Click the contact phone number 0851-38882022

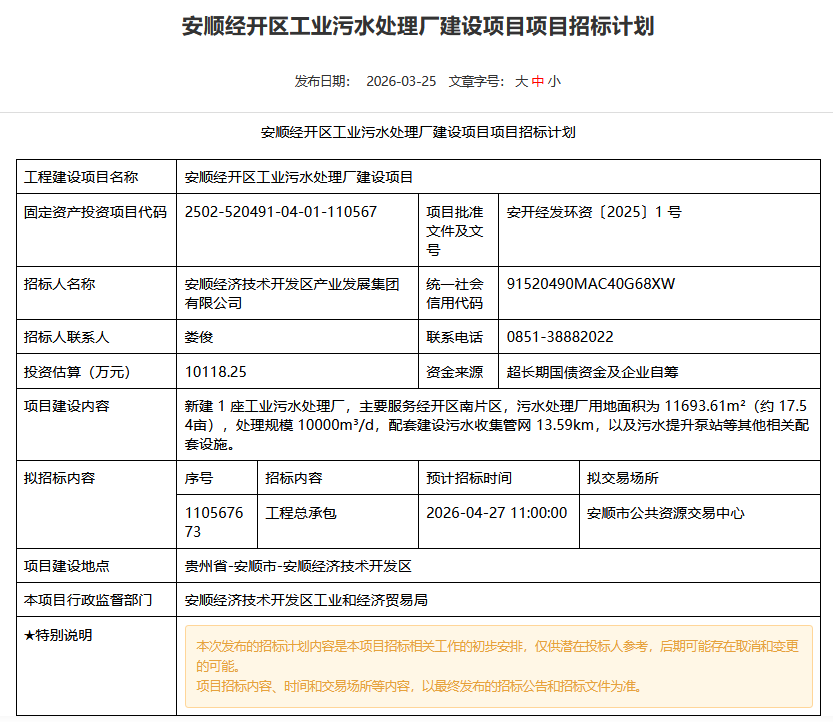pyautogui.click(x=560, y=337)
